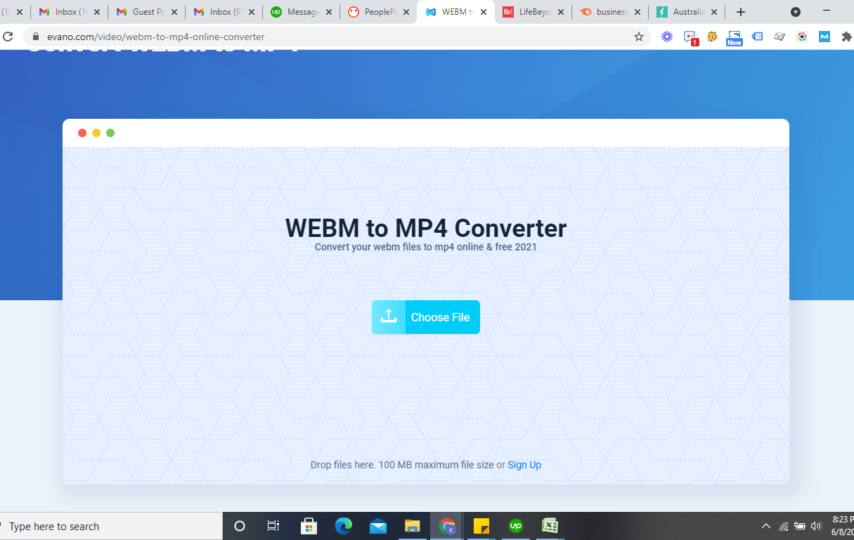Click the Chrome icon on taskbar

tap(447, 526)
